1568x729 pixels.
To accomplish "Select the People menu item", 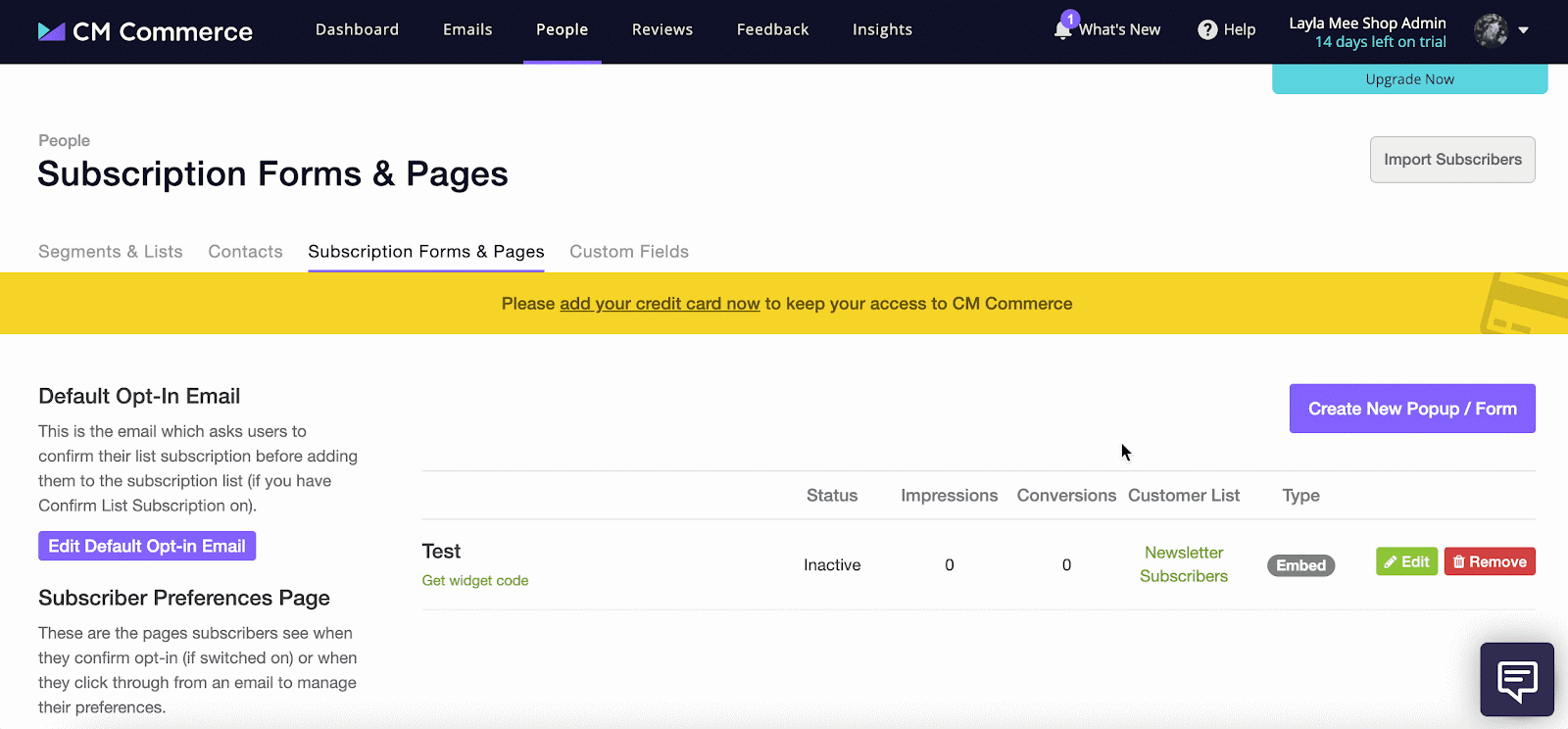I will tap(563, 29).
